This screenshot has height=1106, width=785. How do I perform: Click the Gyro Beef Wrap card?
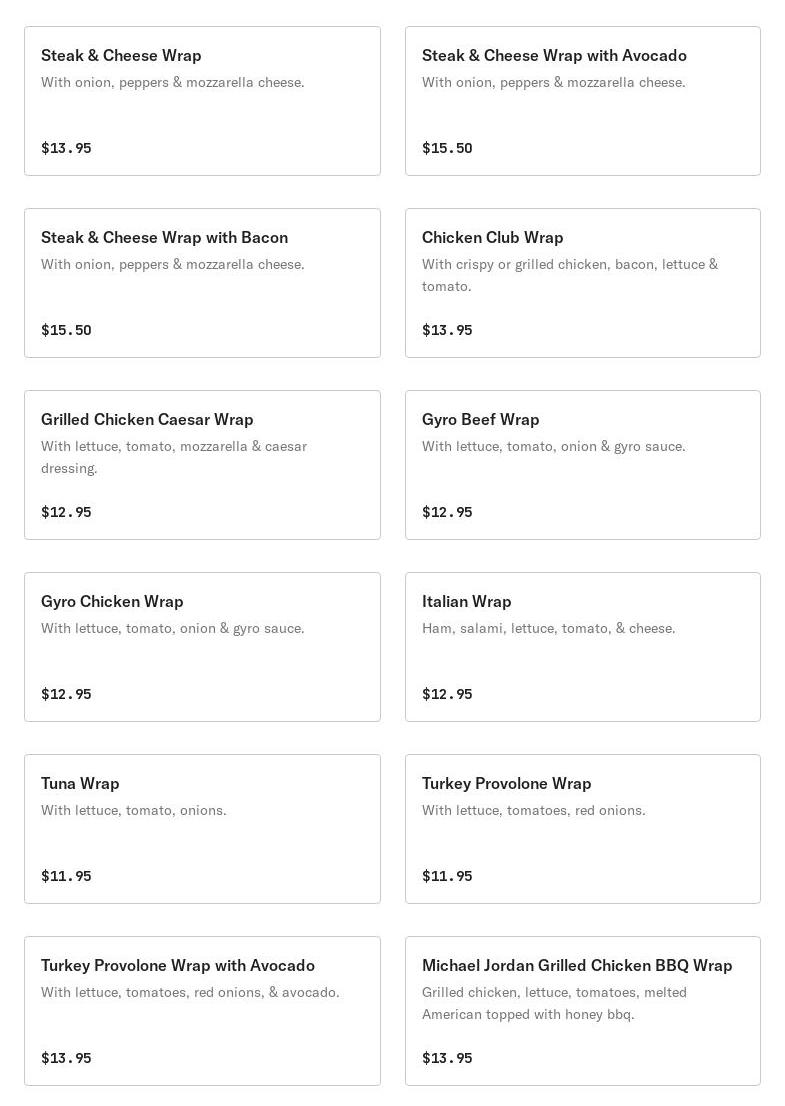[x=583, y=465]
